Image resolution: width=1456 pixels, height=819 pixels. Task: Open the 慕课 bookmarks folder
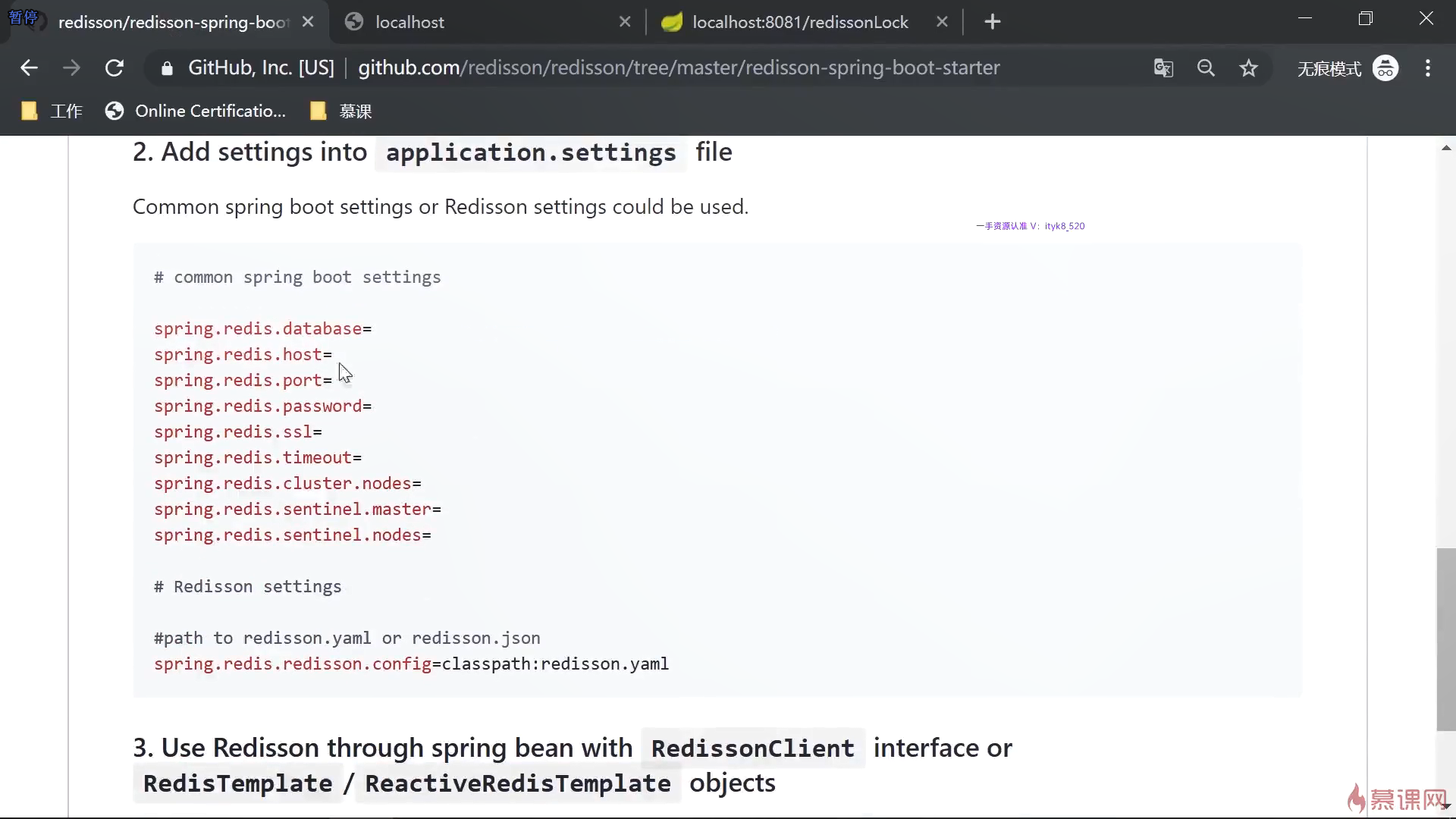click(341, 111)
